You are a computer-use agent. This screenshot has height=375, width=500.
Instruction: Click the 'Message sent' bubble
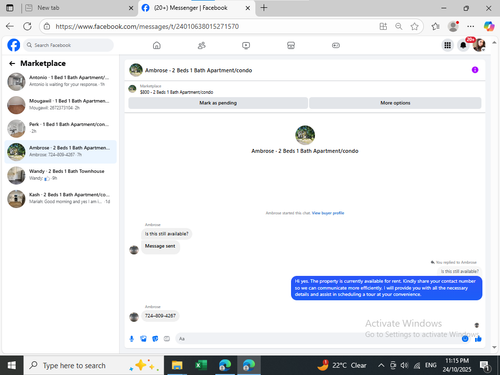pyautogui.click(x=160, y=246)
